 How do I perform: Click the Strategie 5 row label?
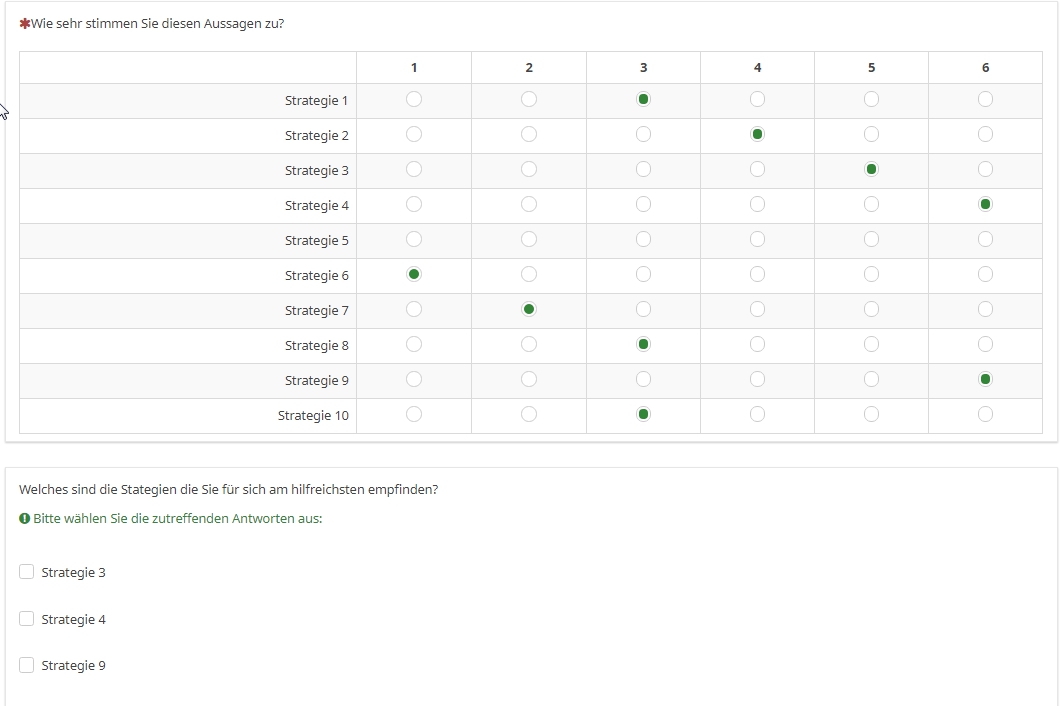point(316,240)
